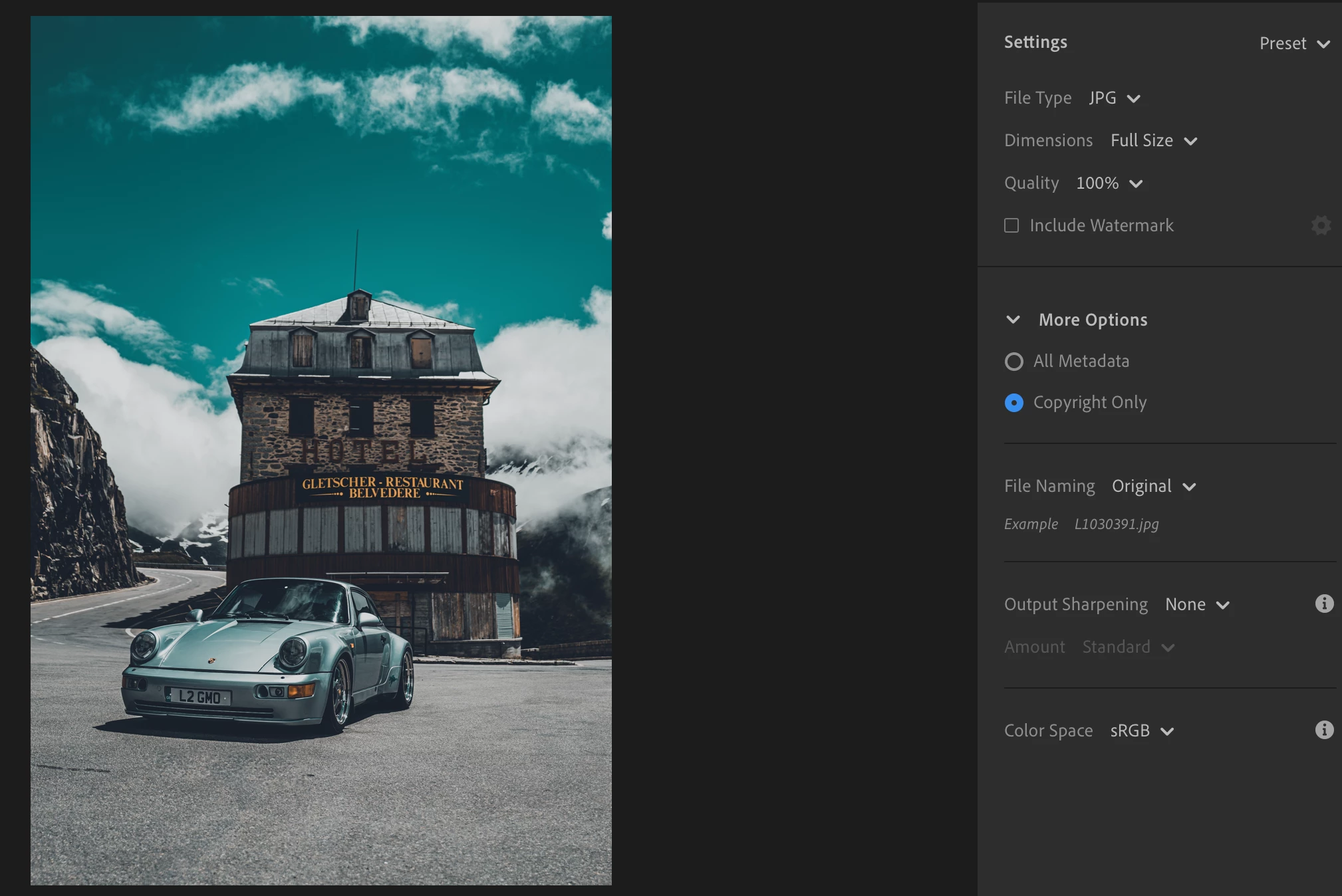Open the Preset dropdown

click(1293, 44)
